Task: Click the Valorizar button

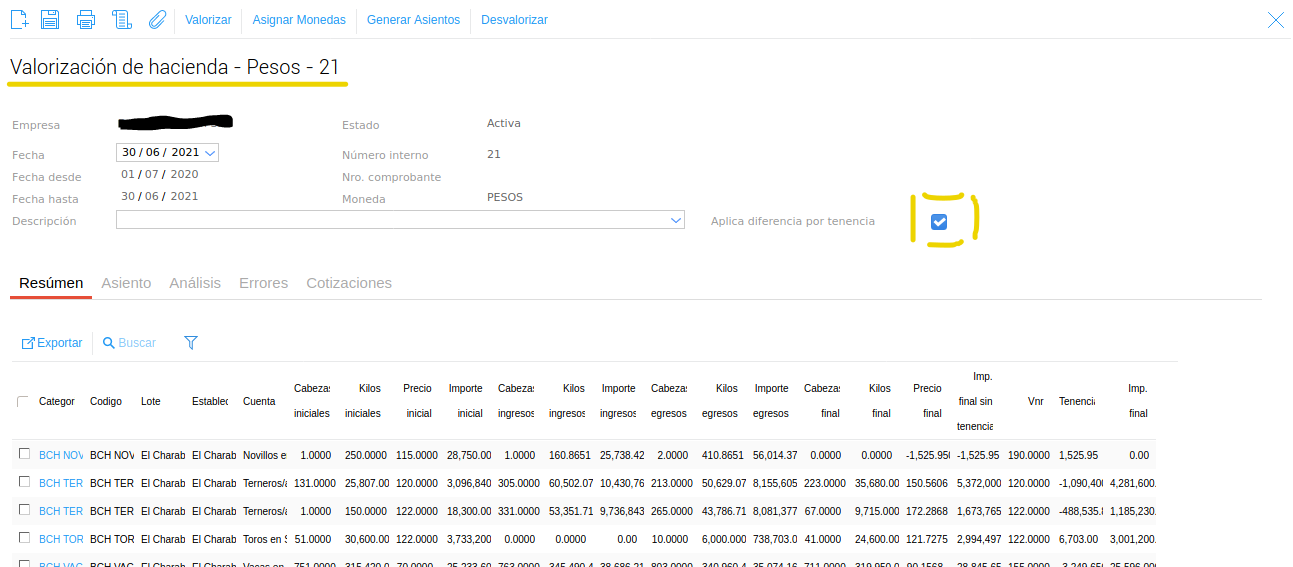Action: pyautogui.click(x=208, y=20)
